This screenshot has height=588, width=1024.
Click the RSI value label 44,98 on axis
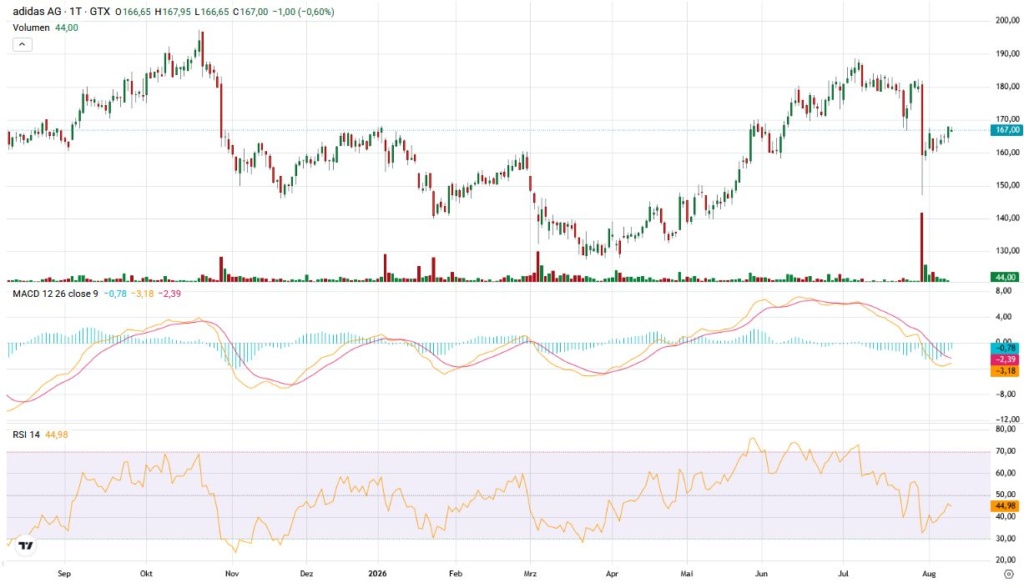pyautogui.click(x=1006, y=506)
